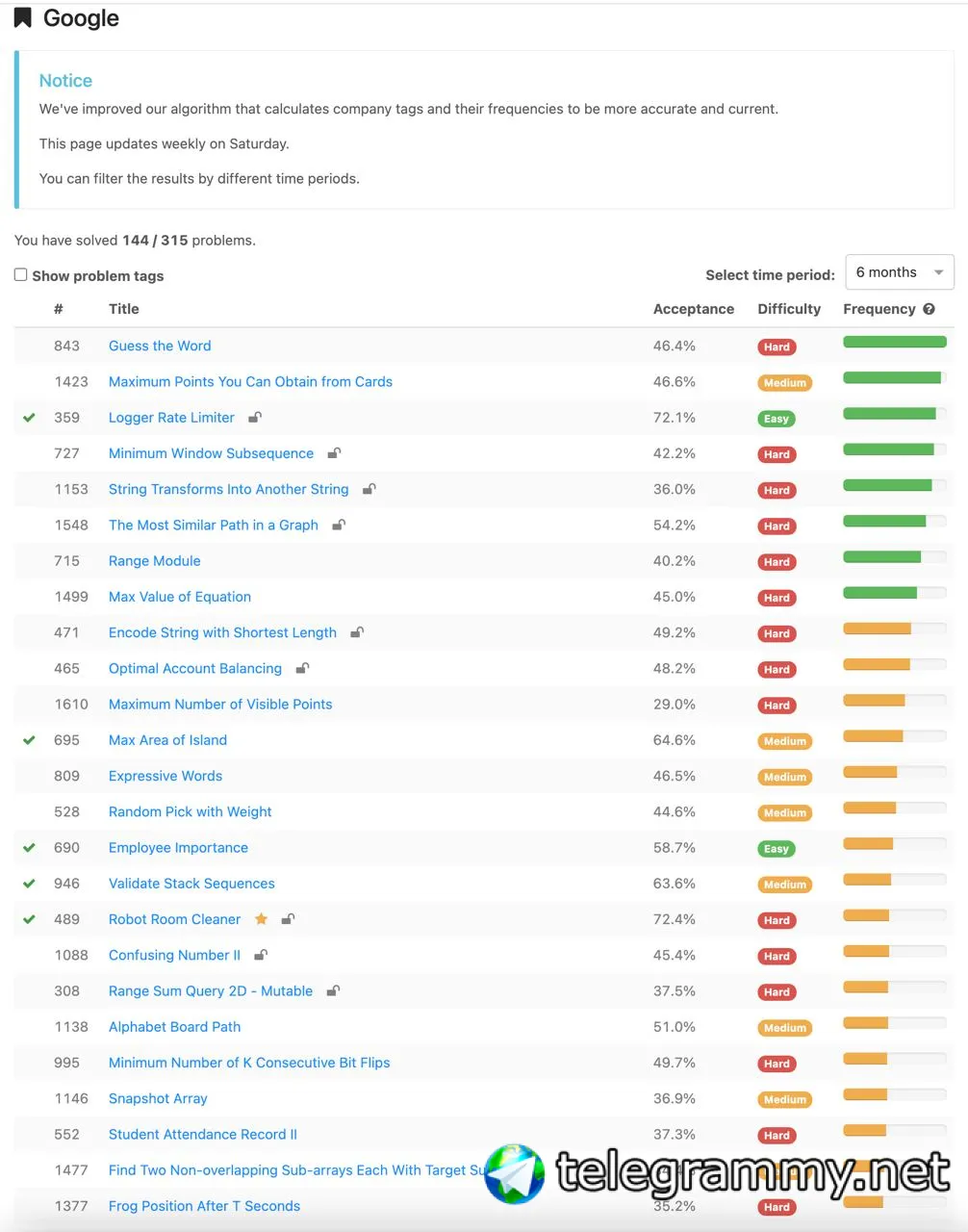Click the Select time period label

click(770, 274)
